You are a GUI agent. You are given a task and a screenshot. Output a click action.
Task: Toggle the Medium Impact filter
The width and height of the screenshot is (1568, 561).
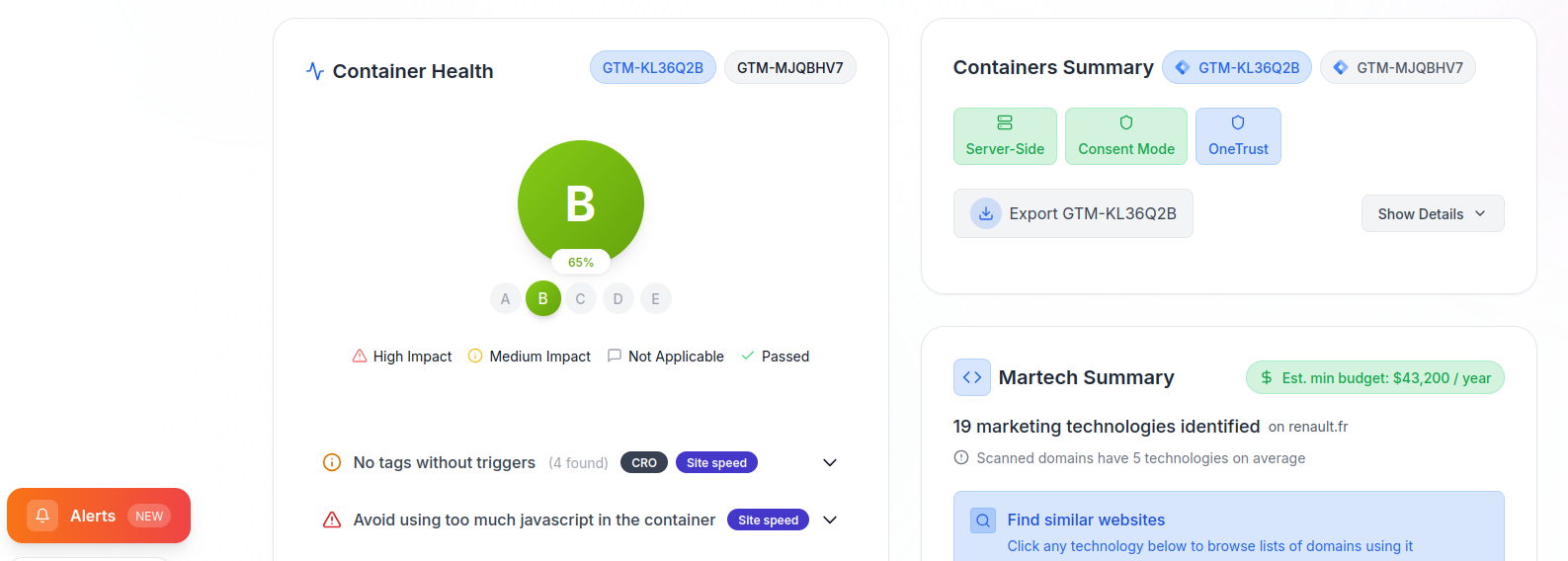point(530,357)
